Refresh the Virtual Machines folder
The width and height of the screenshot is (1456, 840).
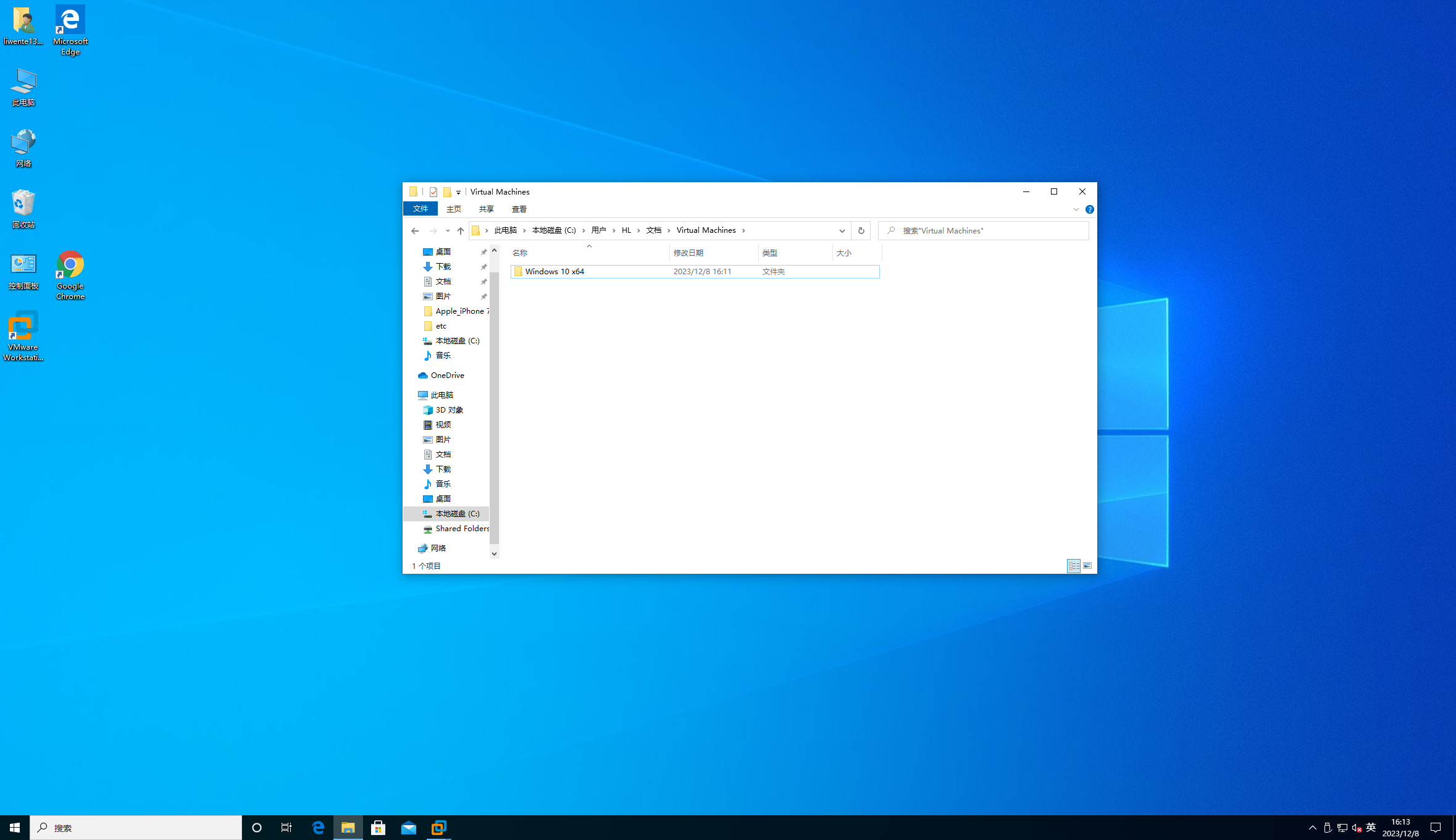pos(861,231)
